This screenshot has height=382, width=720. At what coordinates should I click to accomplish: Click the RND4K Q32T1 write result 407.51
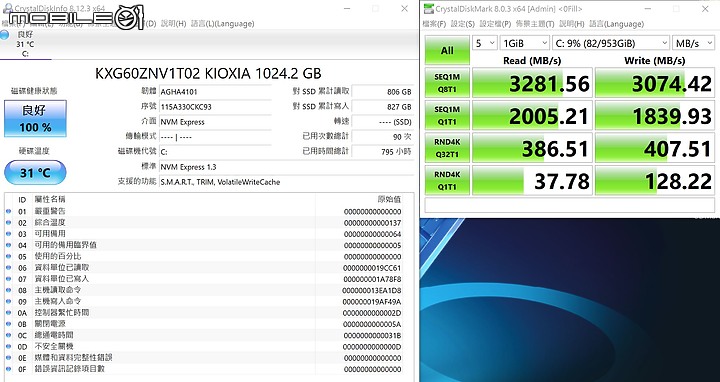(x=655, y=148)
